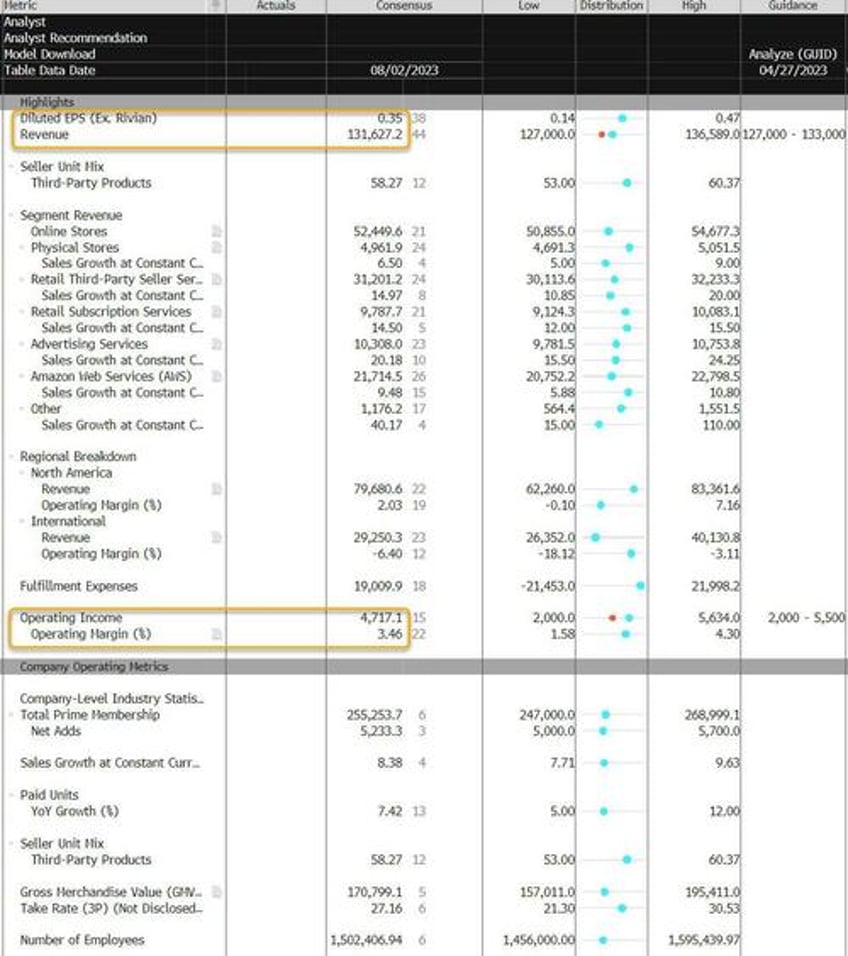Open chart icon for Operating Margin (%) under Operating Income
848x956 pixels.
click(x=216, y=634)
